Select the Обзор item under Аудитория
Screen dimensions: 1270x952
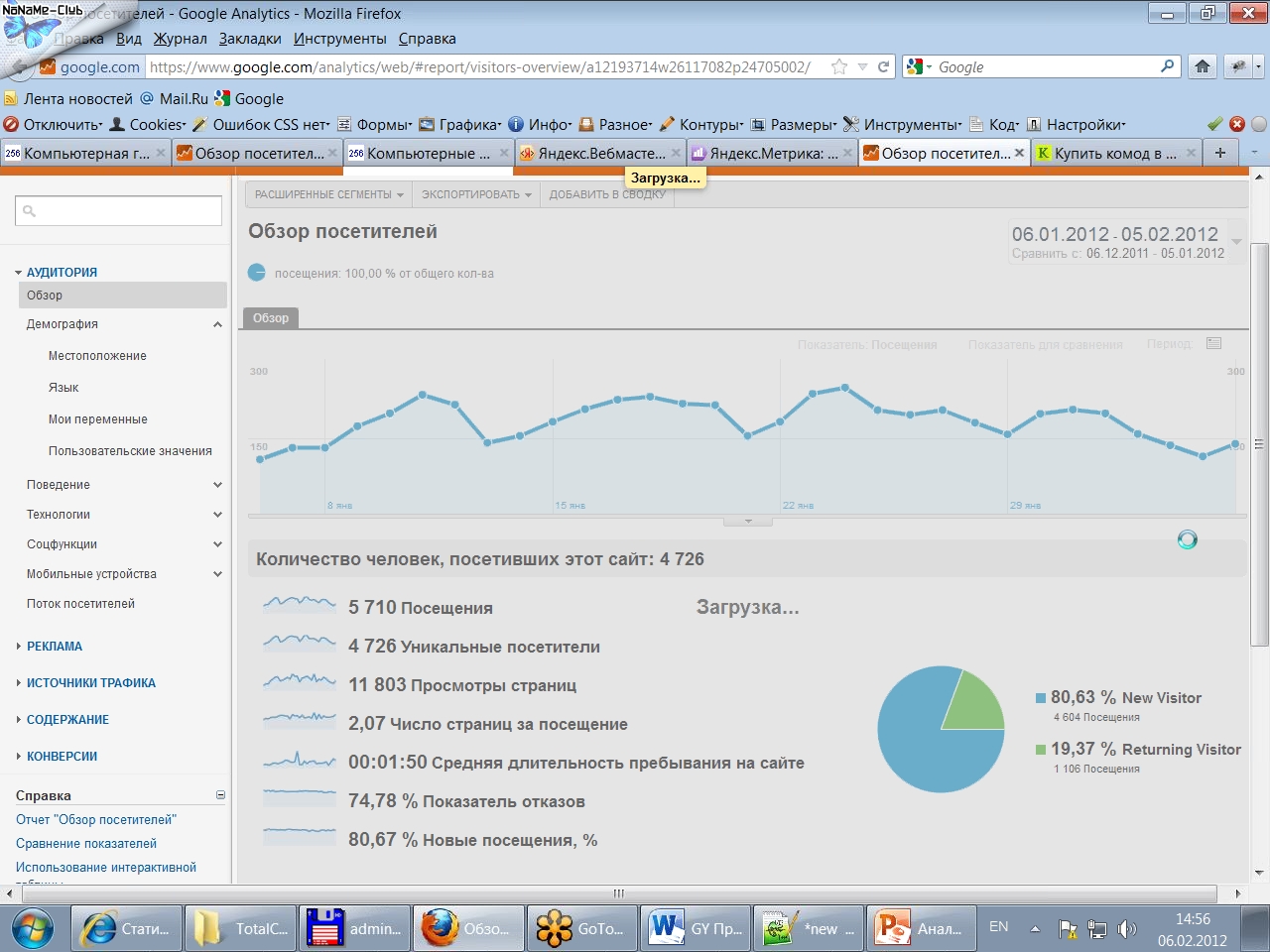click(x=123, y=296)
